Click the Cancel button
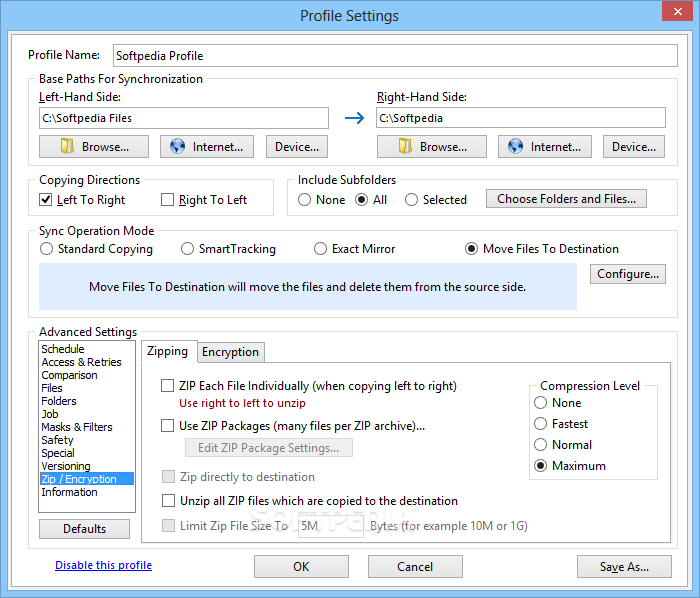700x598 pixels. (x=415, y=566)
